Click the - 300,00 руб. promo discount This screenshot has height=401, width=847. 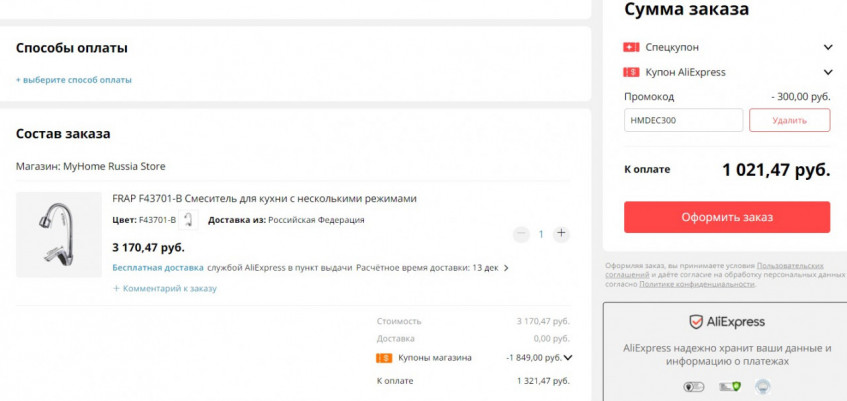click(801, 97)
